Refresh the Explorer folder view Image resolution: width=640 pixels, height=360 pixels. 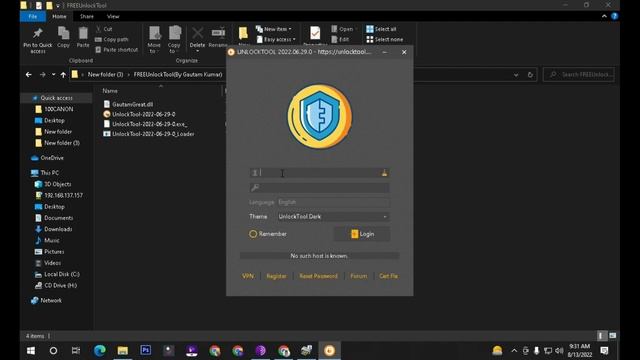(x=530, y=75)
